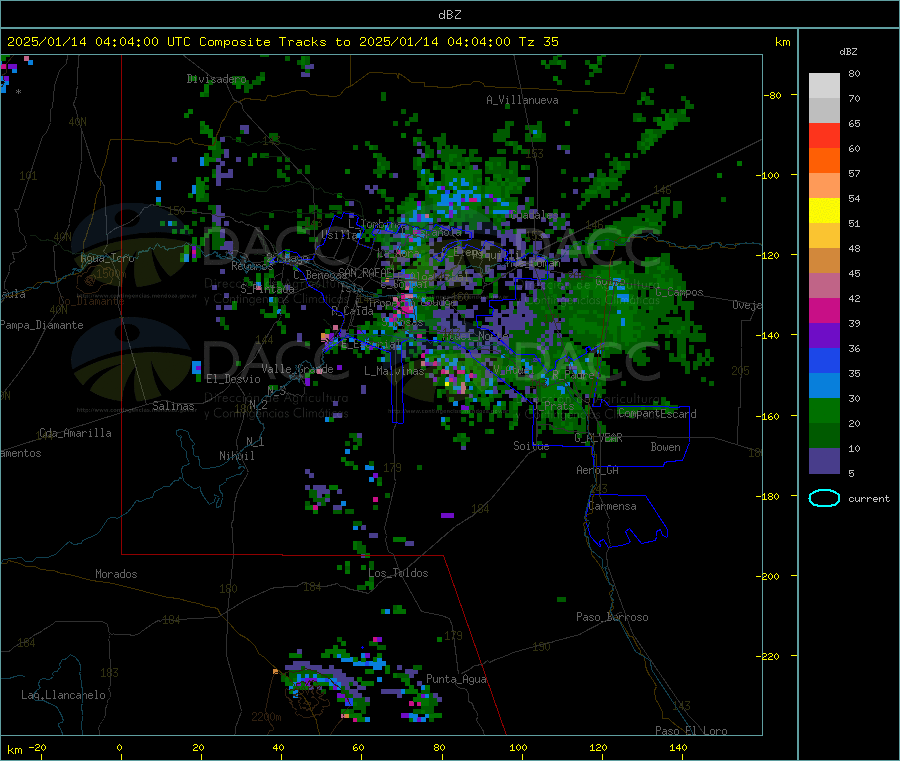Image resolution: width=900 pixels, height=761 pixels.
Task: Click the Paso_El_Loro place label
Action: [691, 731]
